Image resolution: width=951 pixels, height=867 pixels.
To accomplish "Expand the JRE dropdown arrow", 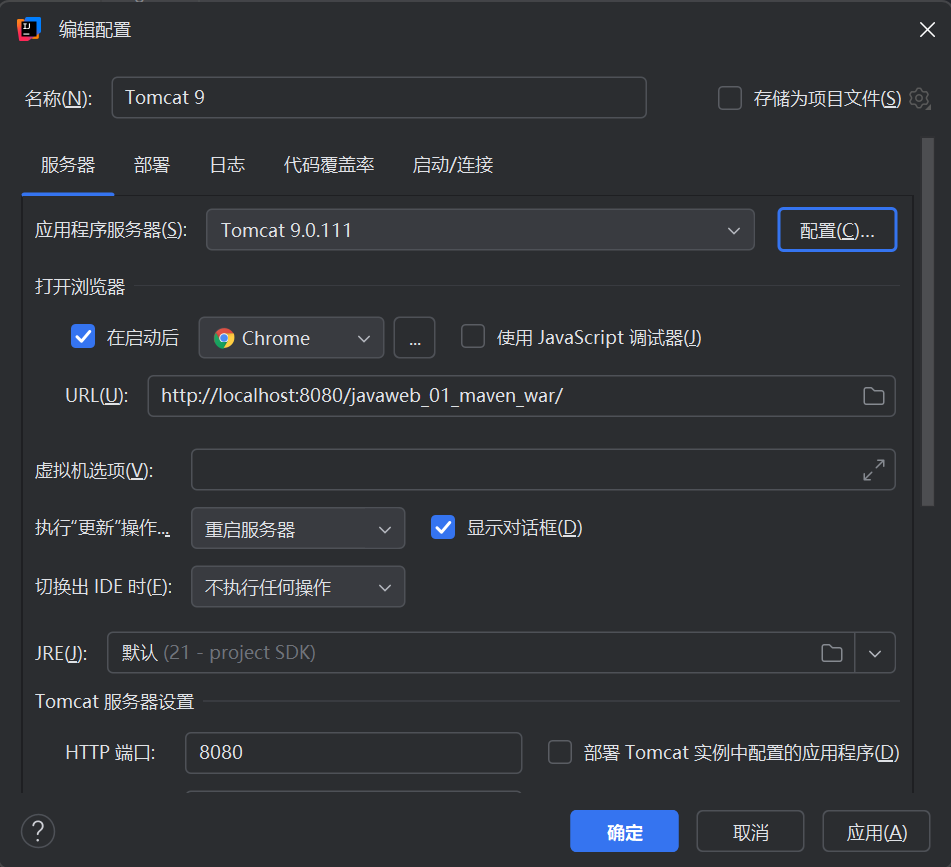I will pyautogui.click(x=875, y=653).
